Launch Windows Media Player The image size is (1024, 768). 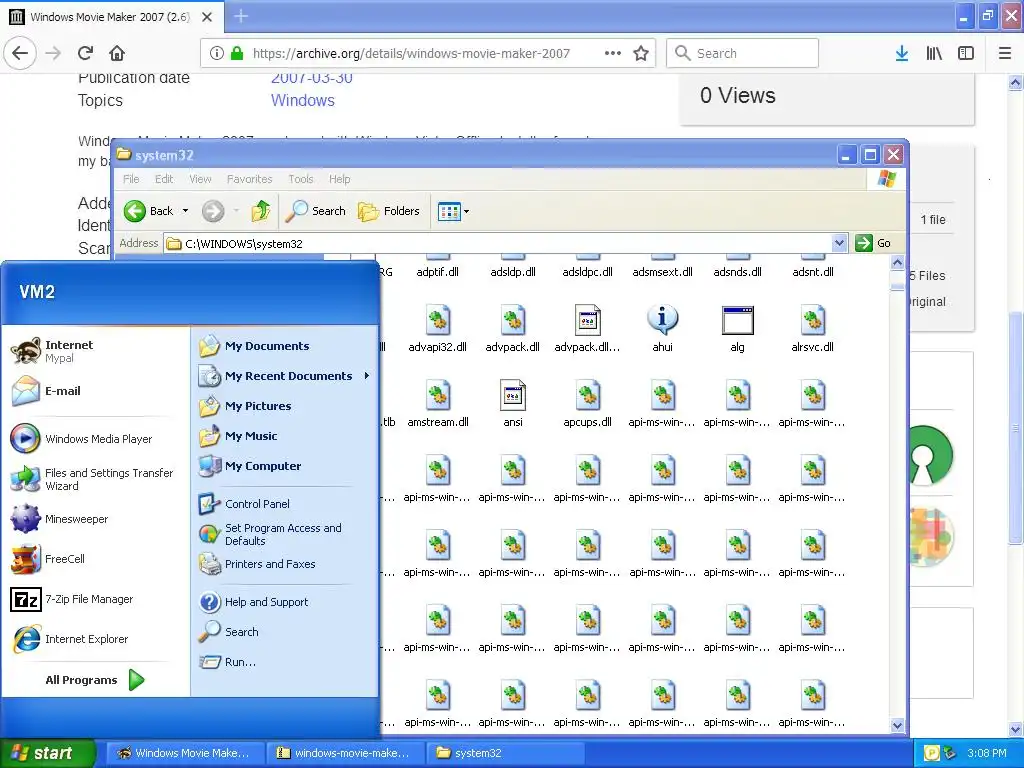point(82,439)
